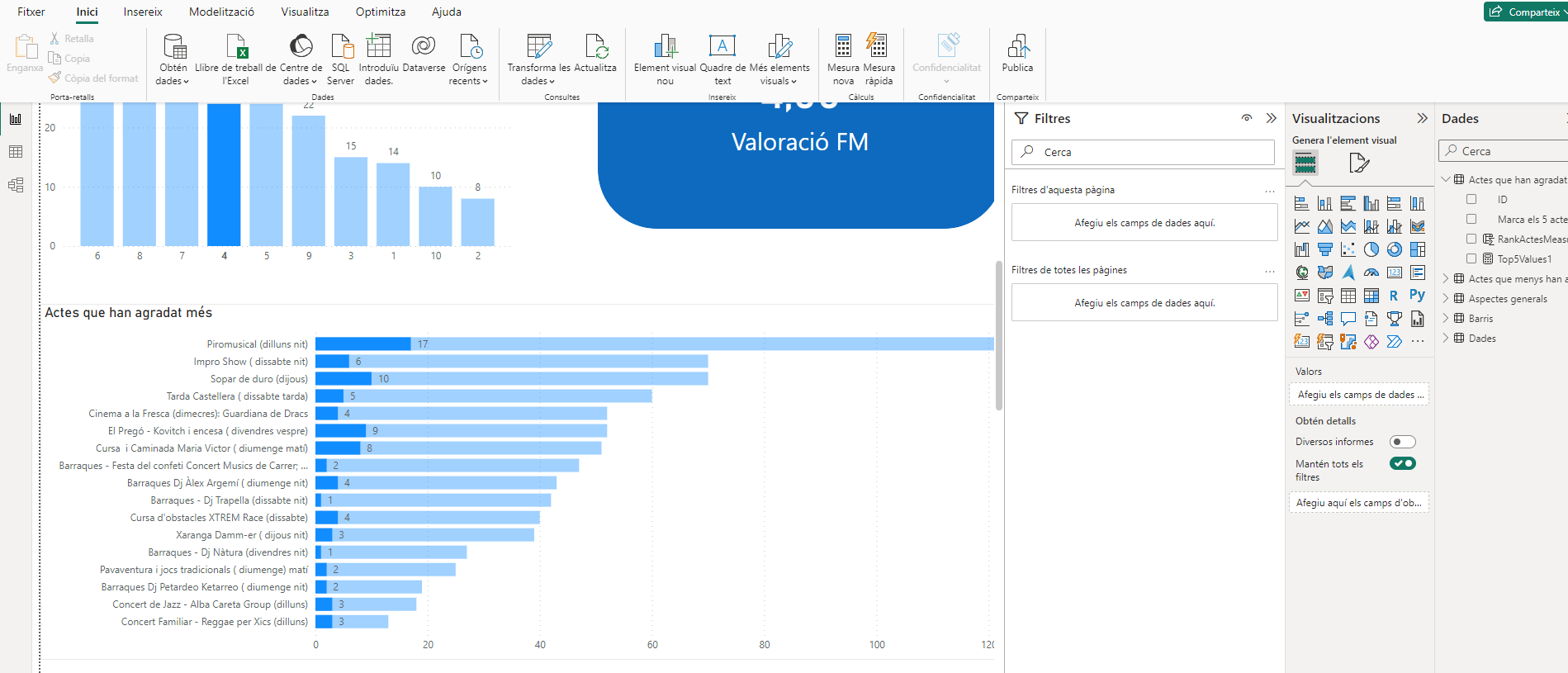Open the Format visual paintbrush tab
1568x673 pixels.
[x=1359, y=163]
